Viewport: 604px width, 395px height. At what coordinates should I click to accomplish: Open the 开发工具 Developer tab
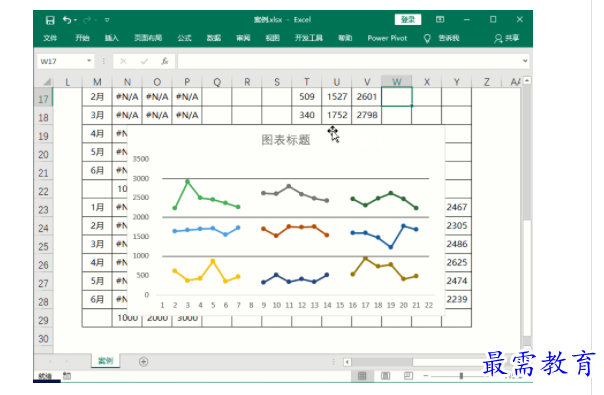click(x=309, y=38)
